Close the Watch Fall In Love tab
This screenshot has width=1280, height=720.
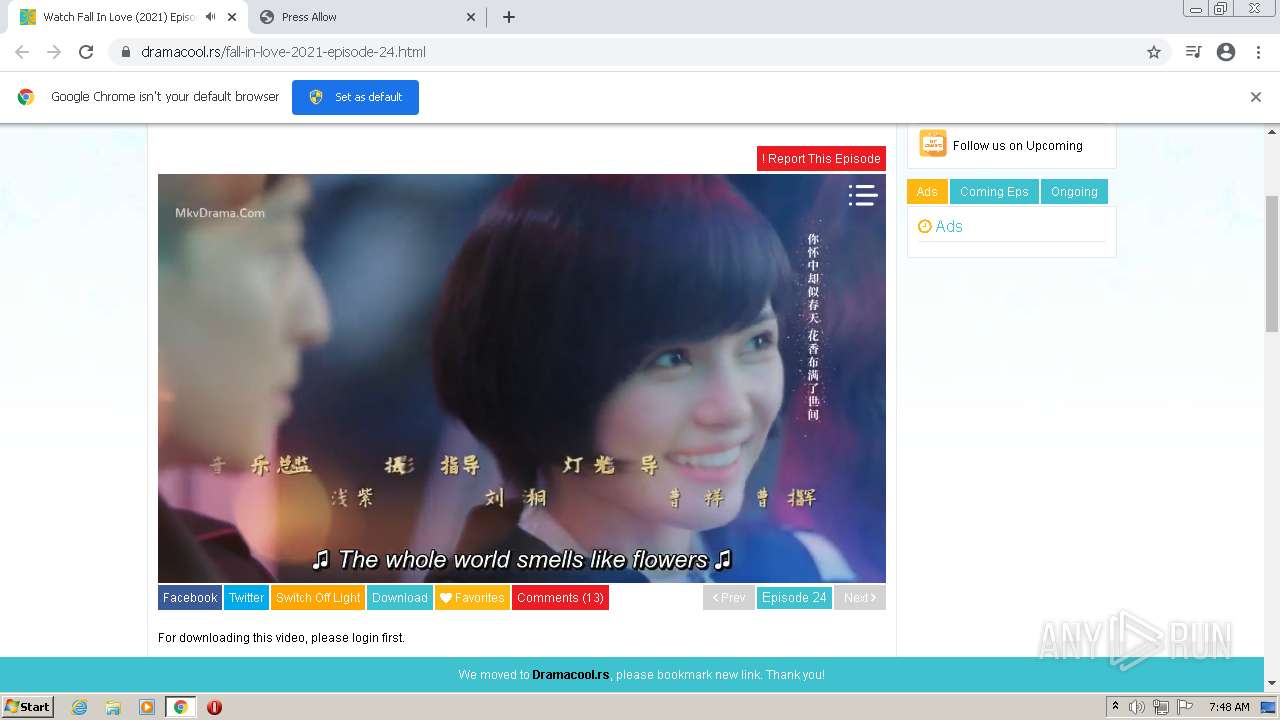pos(232,17)
